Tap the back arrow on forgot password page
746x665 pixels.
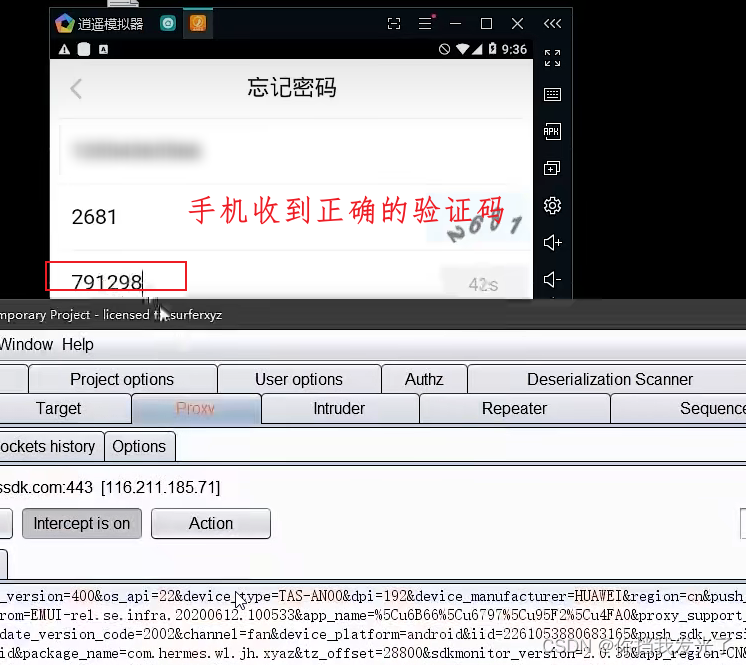tap(76, 89)
